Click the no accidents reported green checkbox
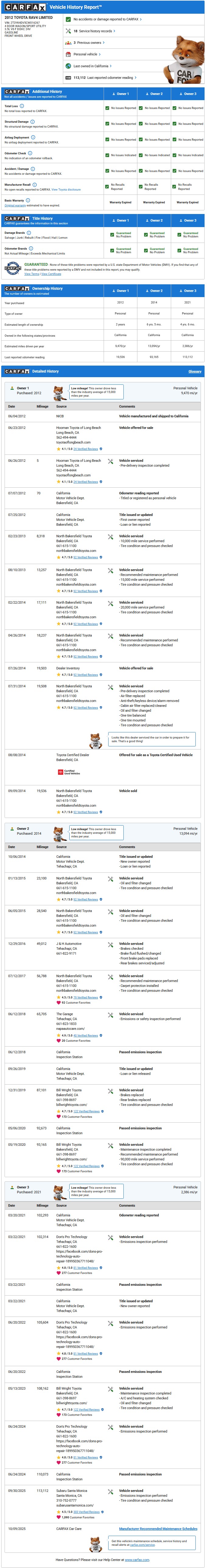Image resolution: width=207 pixels, height=1568 pixels. pos(69,19)
